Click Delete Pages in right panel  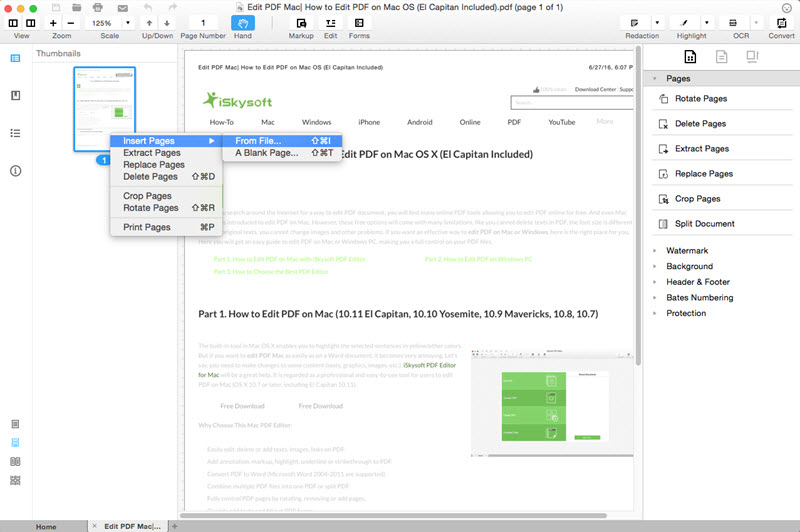721,123
